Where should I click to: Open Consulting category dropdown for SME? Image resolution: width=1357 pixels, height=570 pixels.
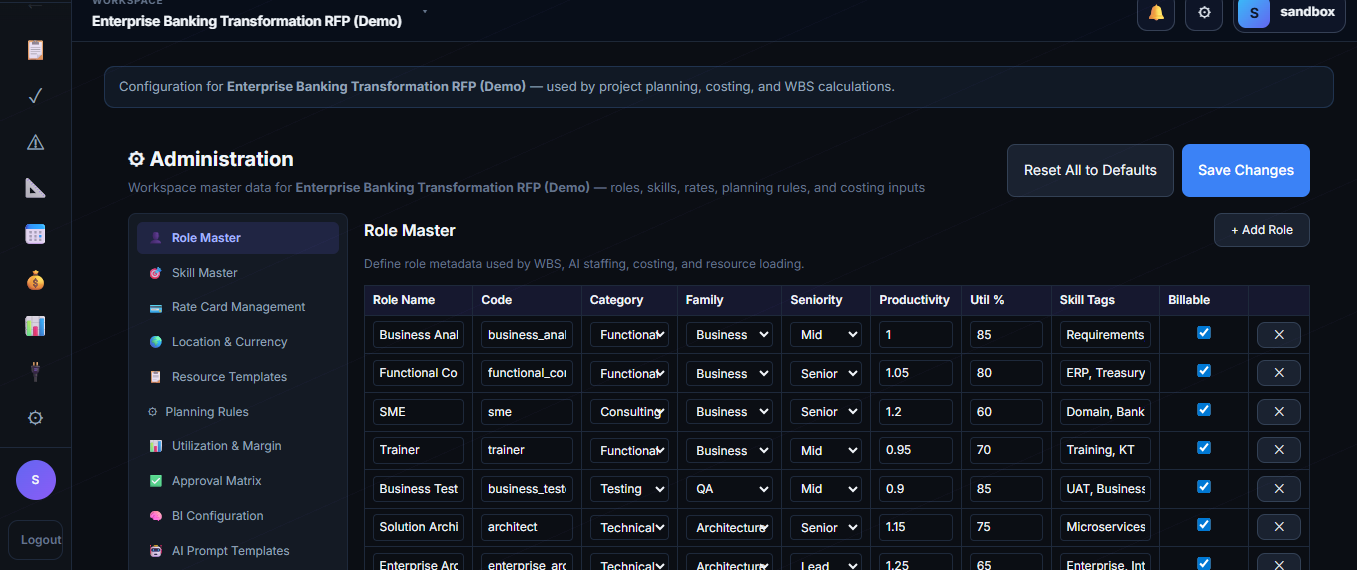(629, 412)
